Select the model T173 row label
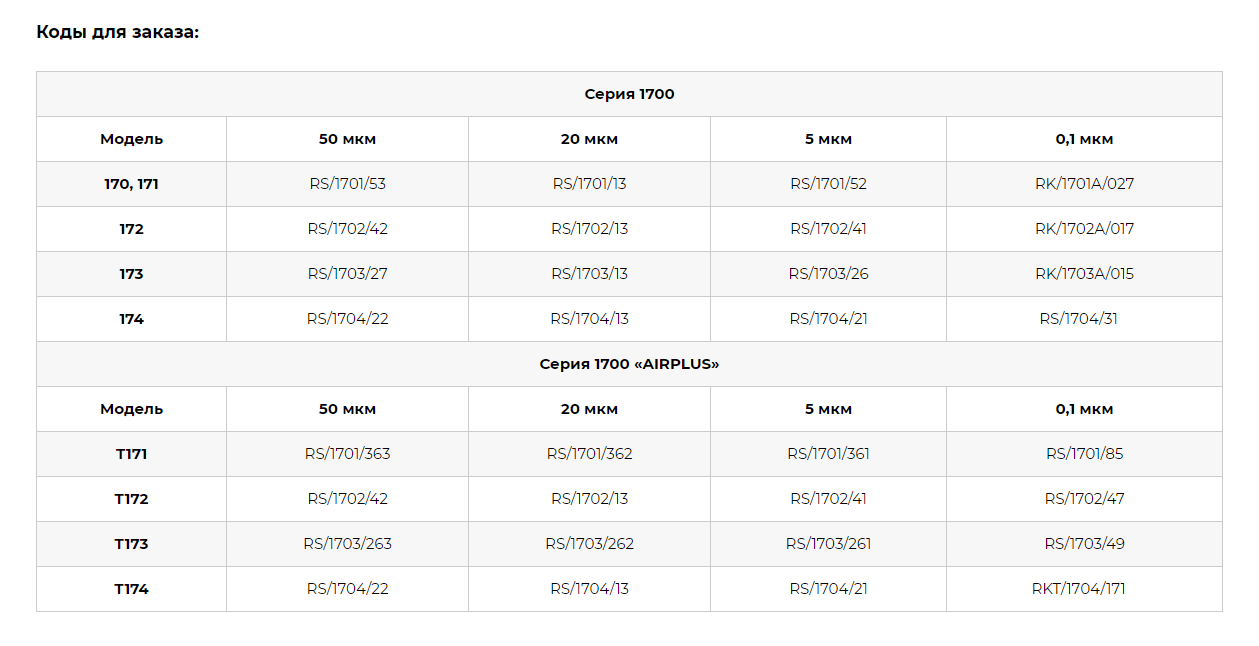The image size is (1259, 646). coord(131,544)
